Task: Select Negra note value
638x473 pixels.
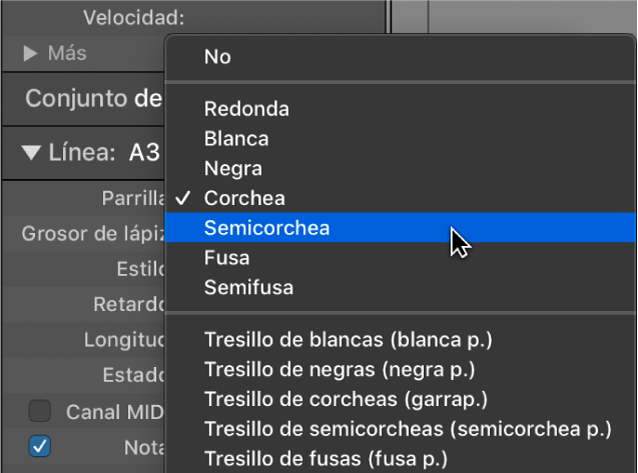Action: [x=234, y=168]
